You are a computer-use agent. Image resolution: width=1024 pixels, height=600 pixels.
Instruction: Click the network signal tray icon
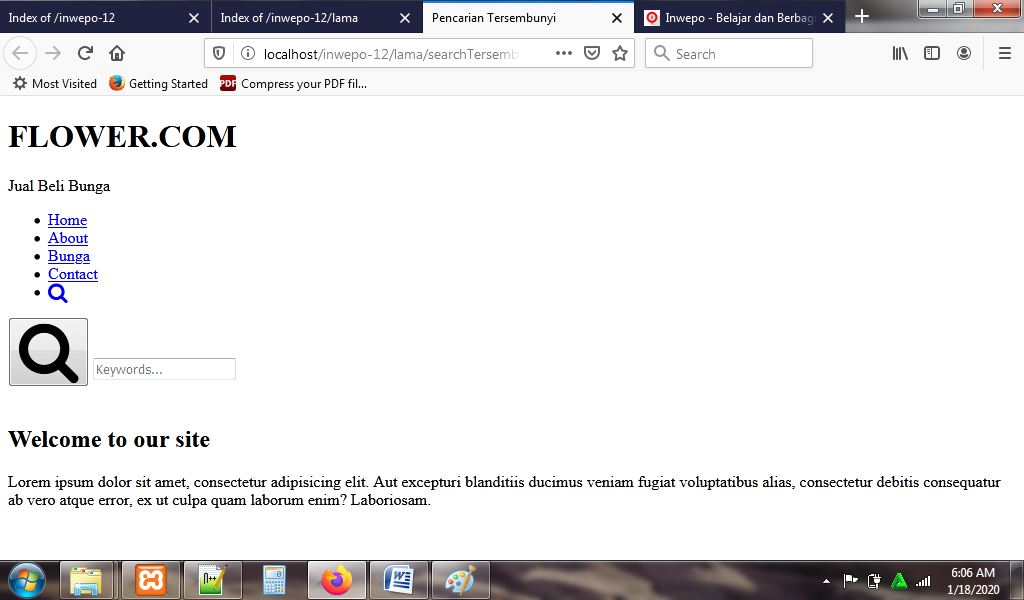(x=923, y=580)
